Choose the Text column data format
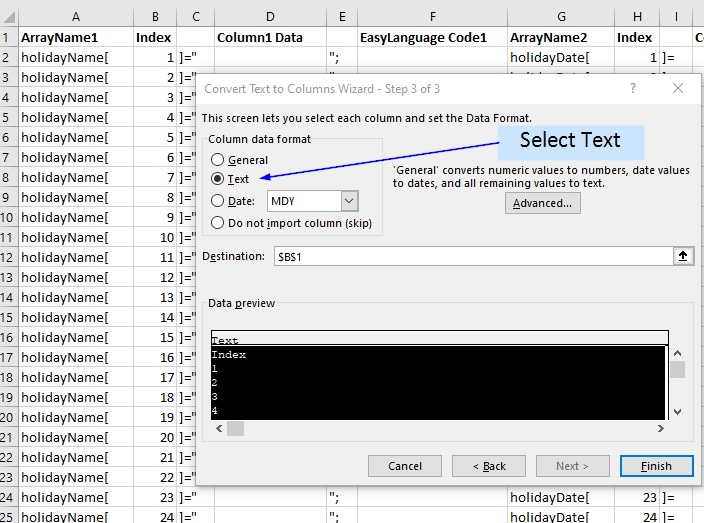This screenshot has width=704, height=523. [x=218, y=179]
